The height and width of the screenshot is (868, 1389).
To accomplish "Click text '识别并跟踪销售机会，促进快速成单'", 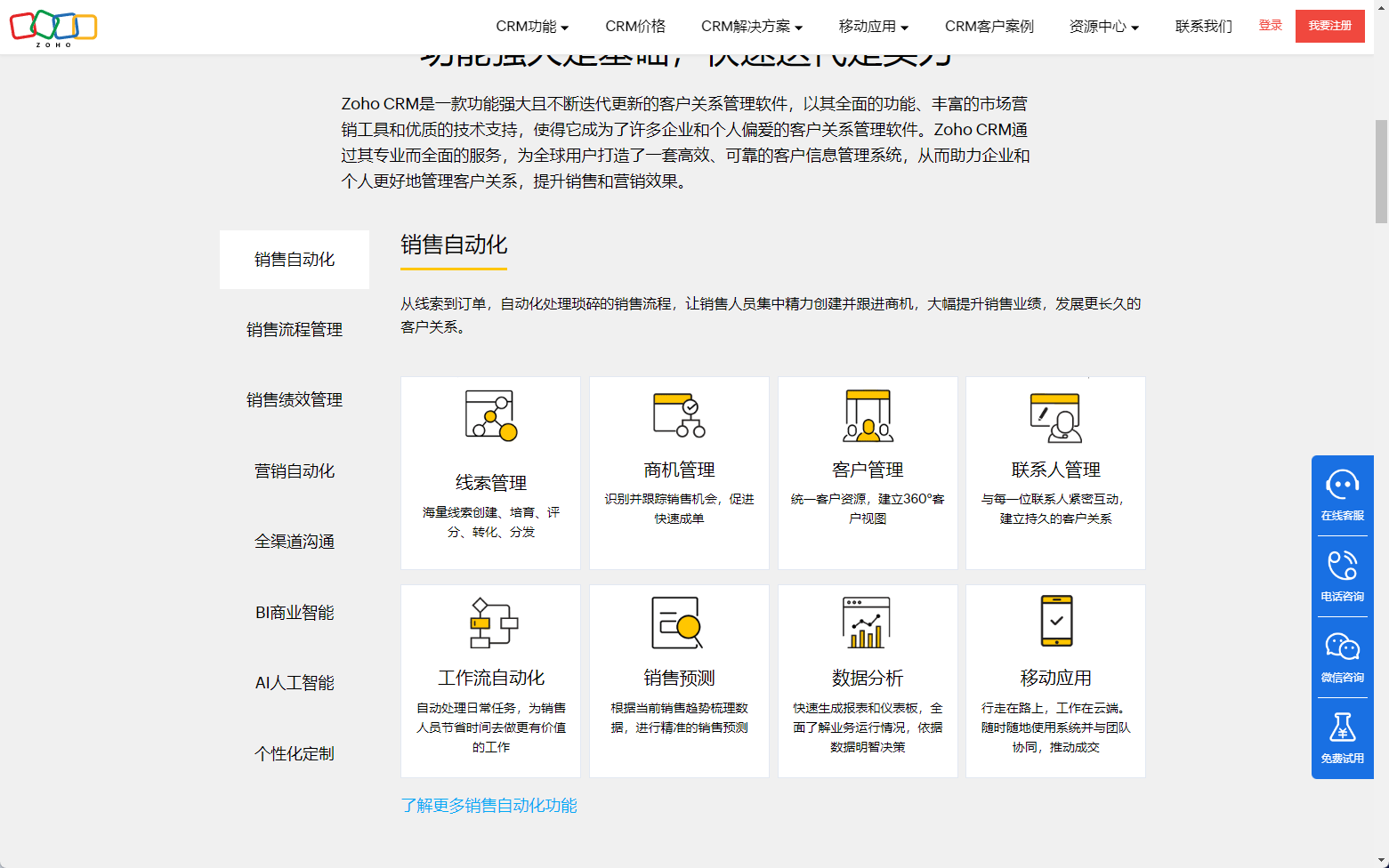I will [x=679, y=509].
